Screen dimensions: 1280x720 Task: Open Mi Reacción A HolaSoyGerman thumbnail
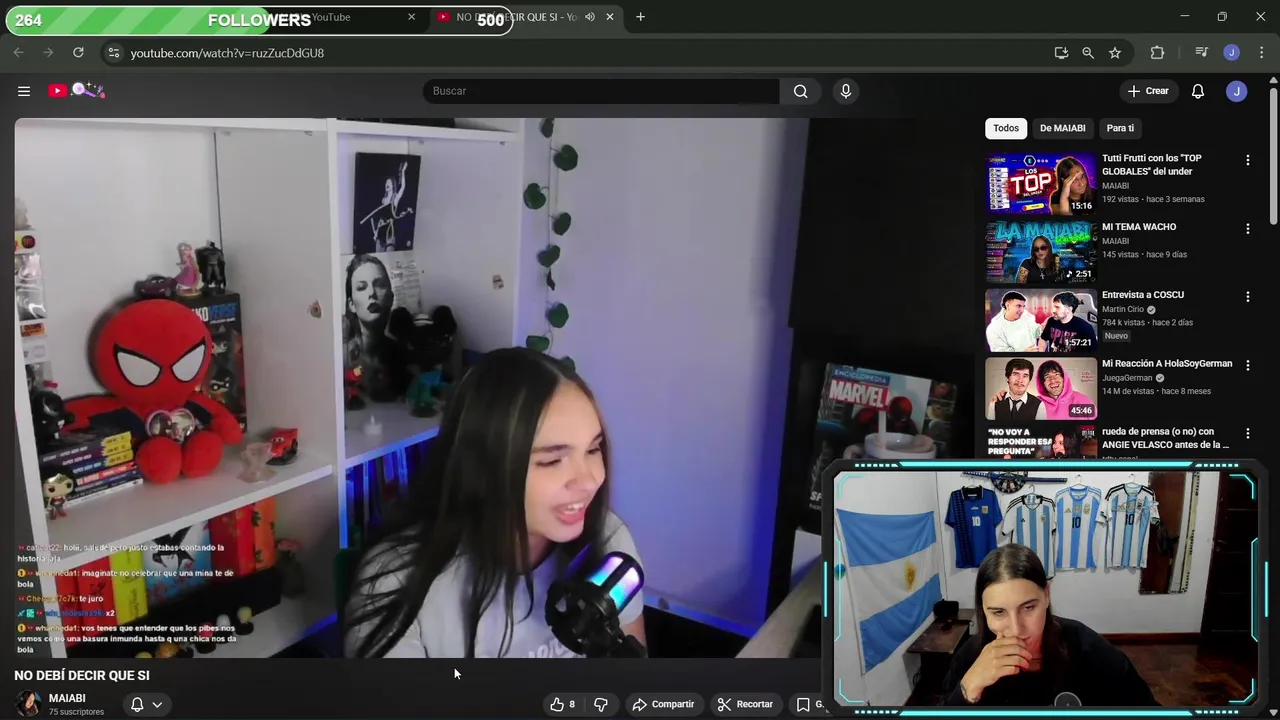(1041, 389)
